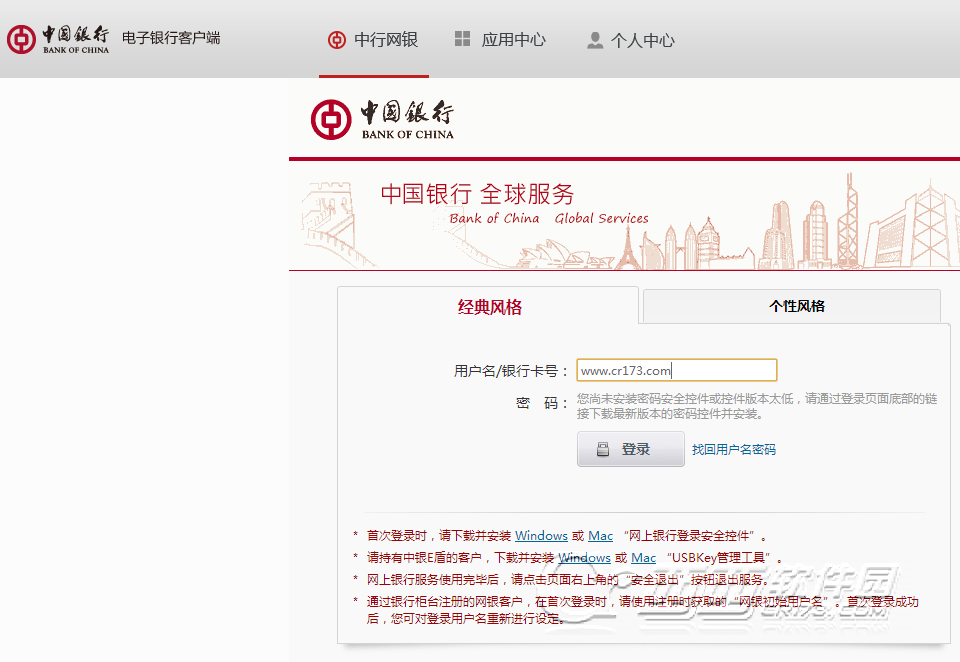Click the 登录 button
The height and width of the screenshot is (662, 960).
(630, 448)
